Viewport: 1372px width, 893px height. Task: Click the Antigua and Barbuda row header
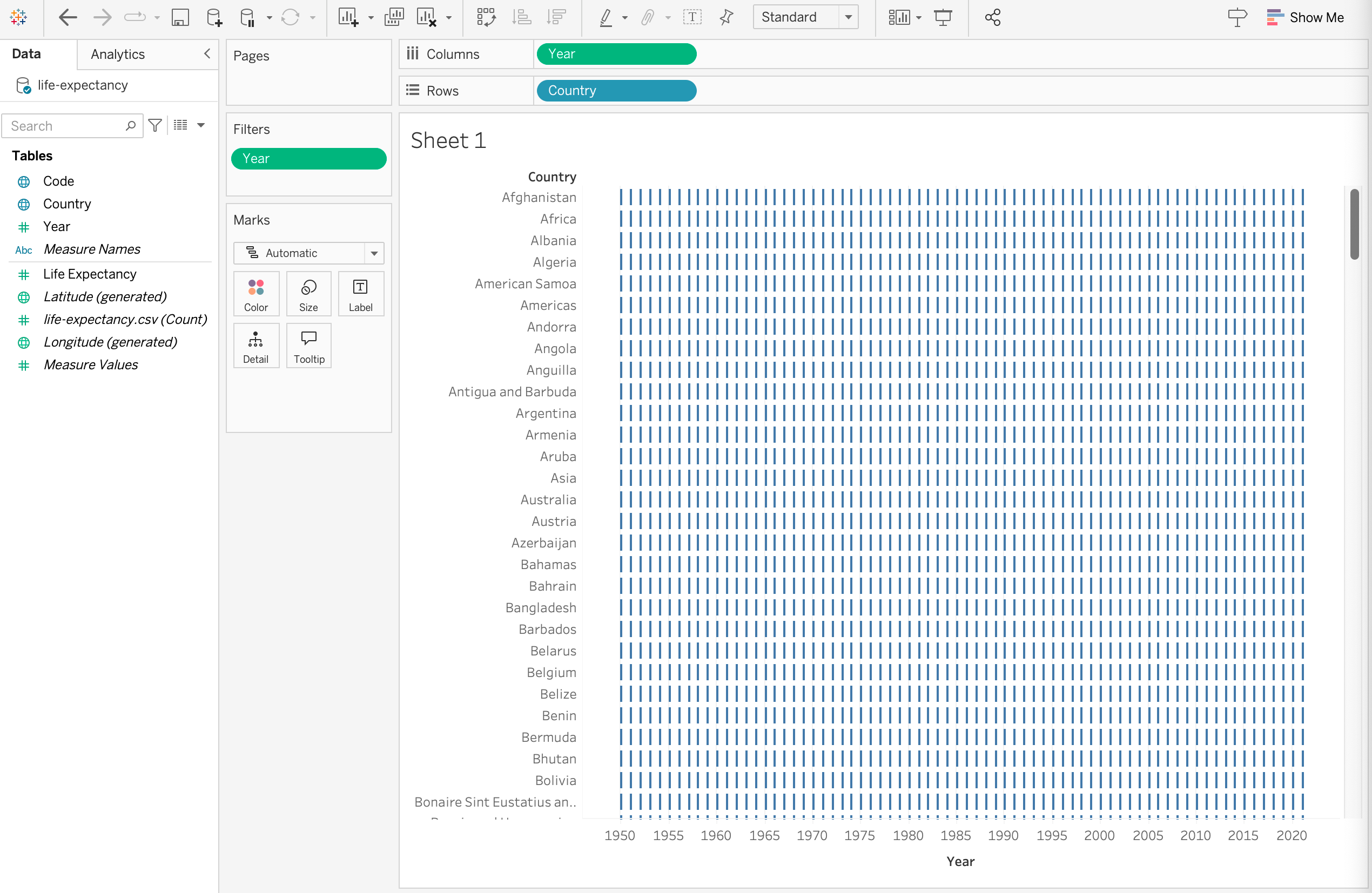click(512, 392)
